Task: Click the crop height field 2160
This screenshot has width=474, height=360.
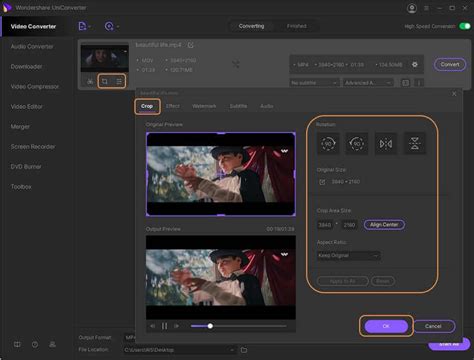Action: tap(349, 225)
